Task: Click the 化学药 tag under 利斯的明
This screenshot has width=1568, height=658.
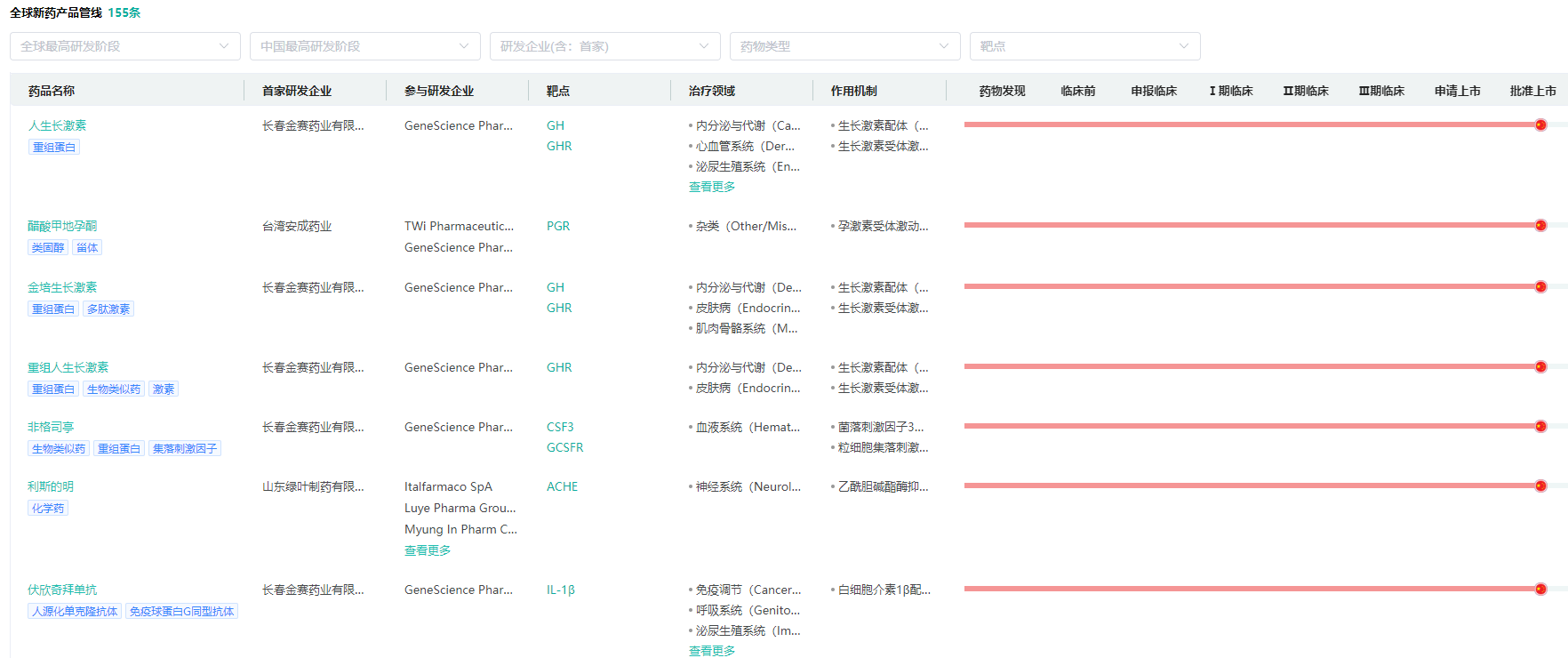Action: pyautogui.click(x=48, y=508)
